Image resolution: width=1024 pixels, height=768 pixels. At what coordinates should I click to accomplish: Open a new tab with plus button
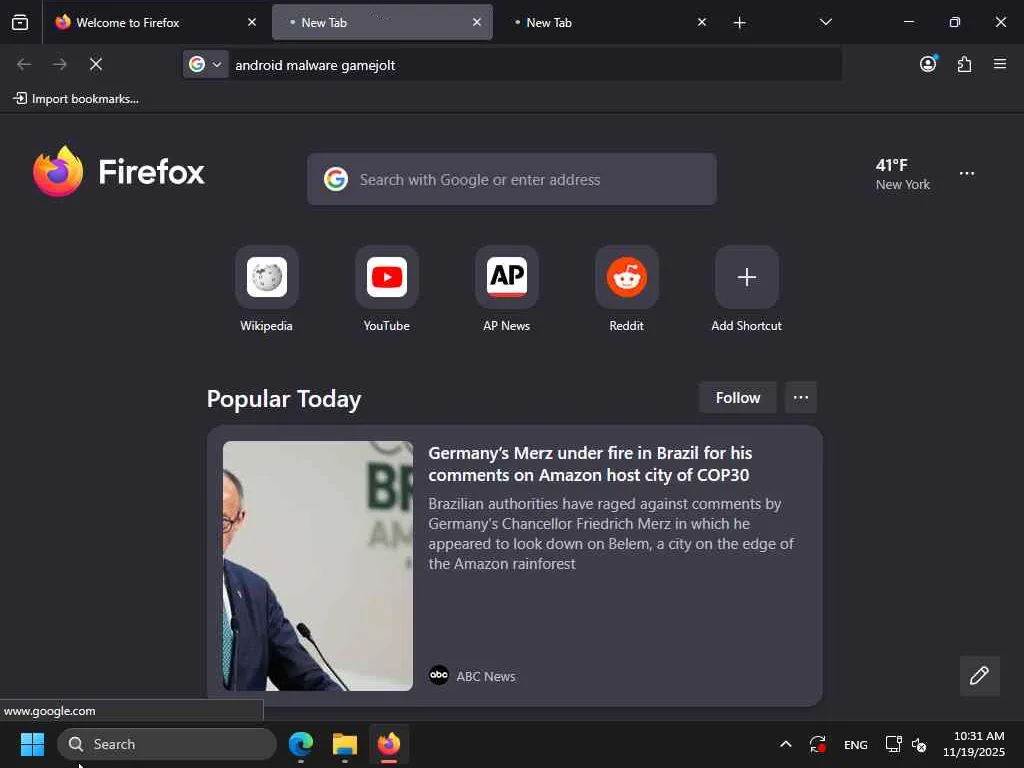tap(739, 23)
